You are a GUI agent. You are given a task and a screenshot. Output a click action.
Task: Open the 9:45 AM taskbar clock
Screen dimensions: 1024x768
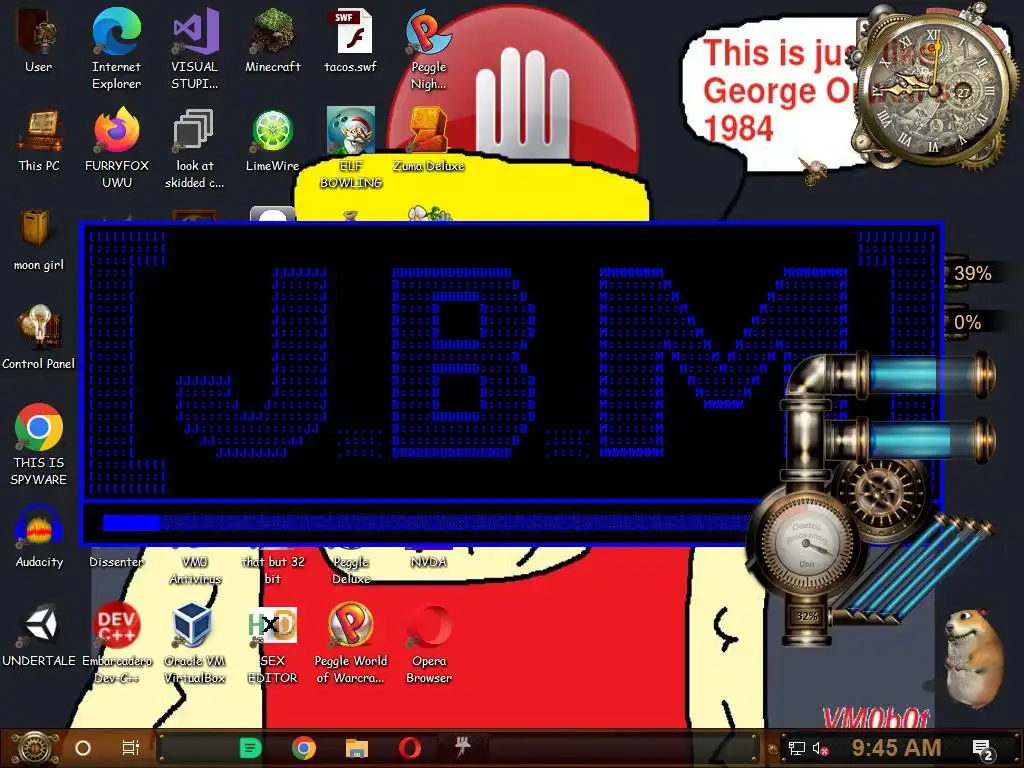(x=896, y=747)
